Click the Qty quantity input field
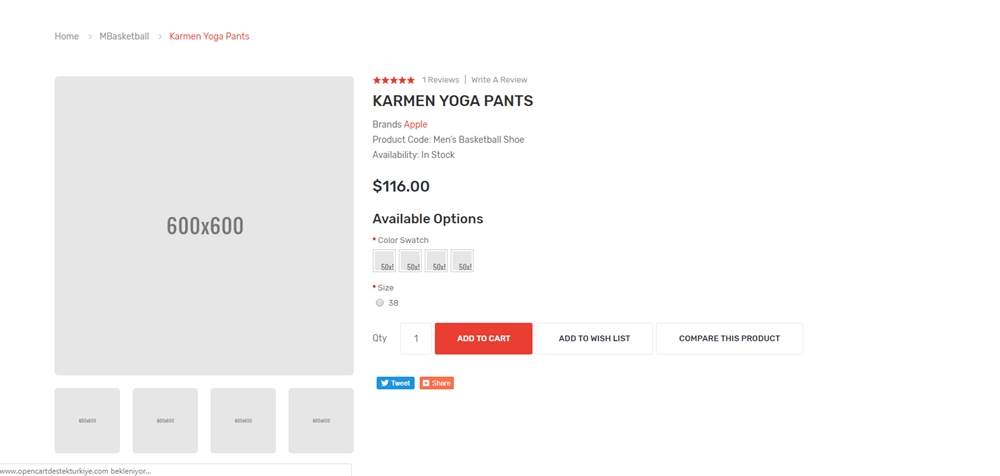 pyautogui.click(x=416, y=338)
